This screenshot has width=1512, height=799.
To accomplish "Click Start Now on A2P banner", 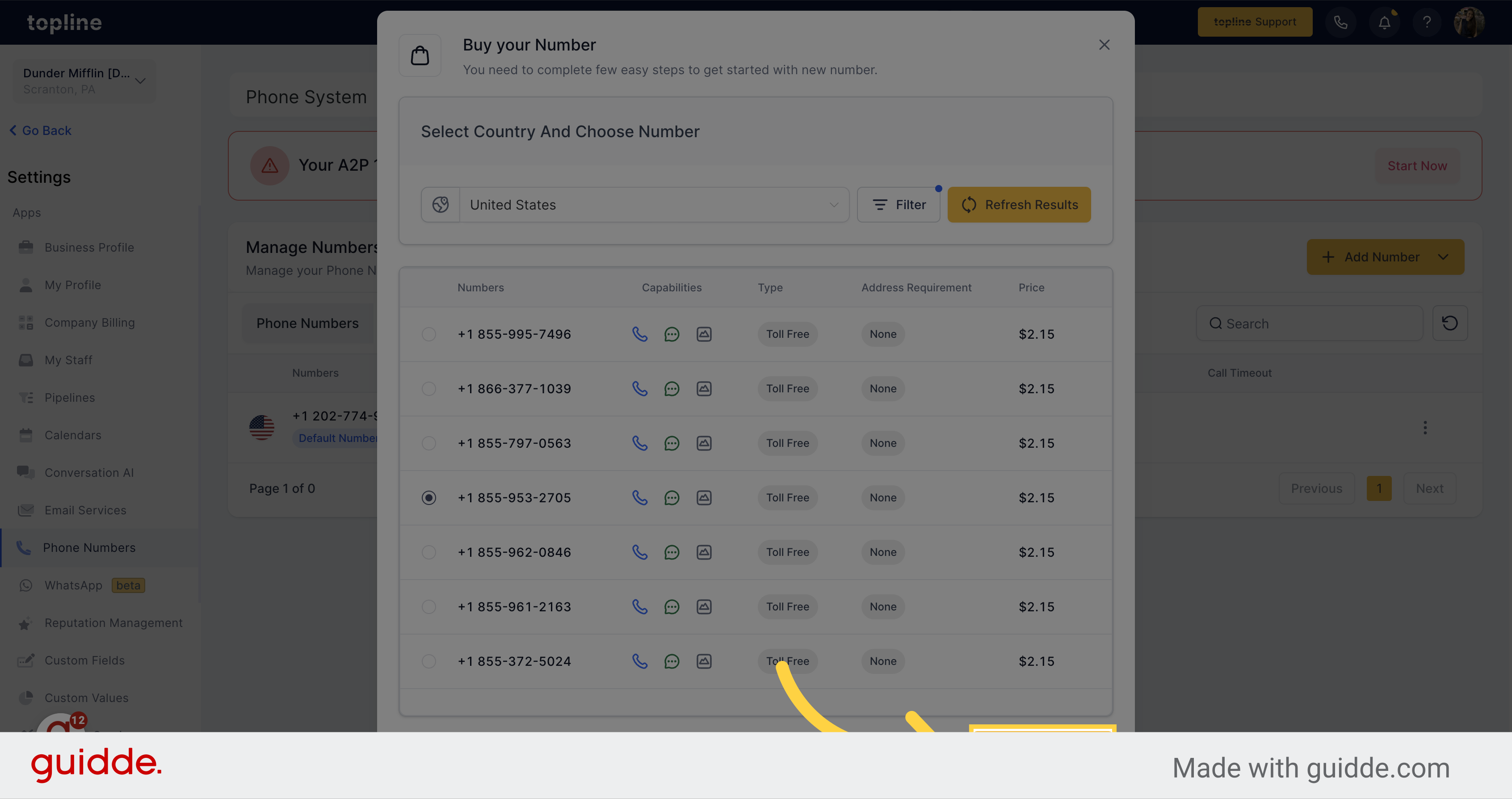I will tap(1417, 165).
